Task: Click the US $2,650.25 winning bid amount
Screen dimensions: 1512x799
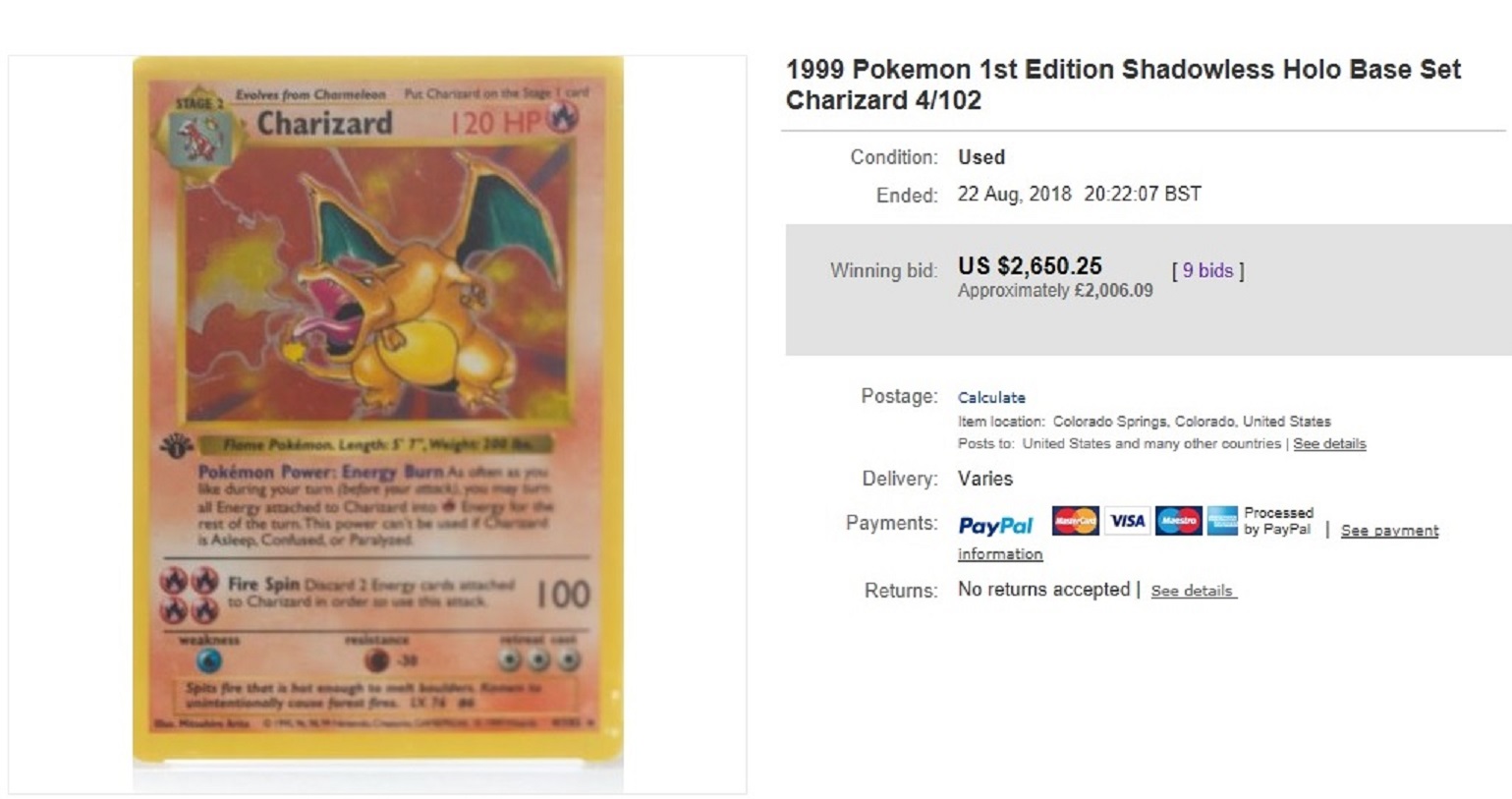Action: [1030, 265]
